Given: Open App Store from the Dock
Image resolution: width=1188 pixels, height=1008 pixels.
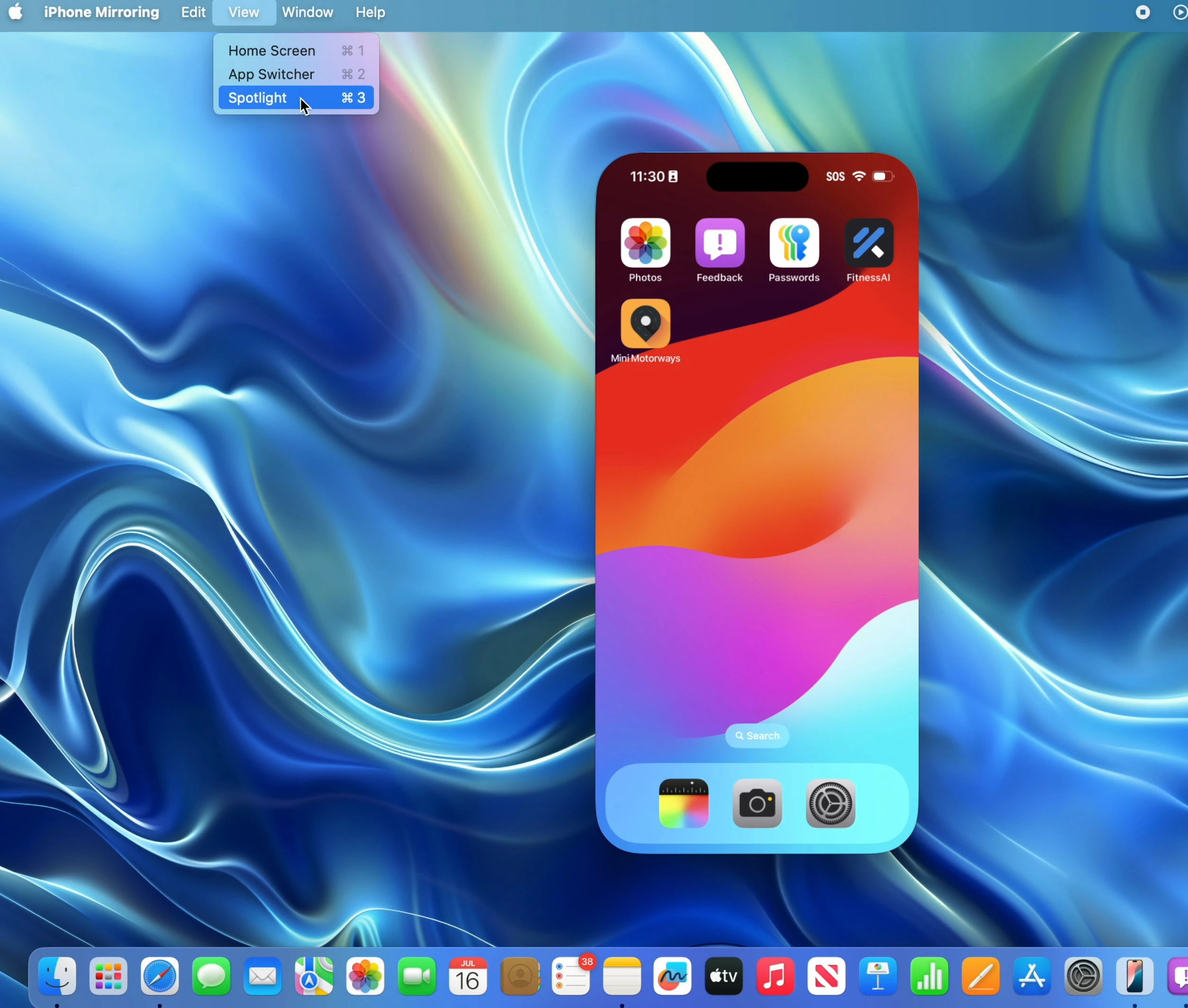Looking at the screenshot, I should pyautogui.click(x=1032, y=976).
